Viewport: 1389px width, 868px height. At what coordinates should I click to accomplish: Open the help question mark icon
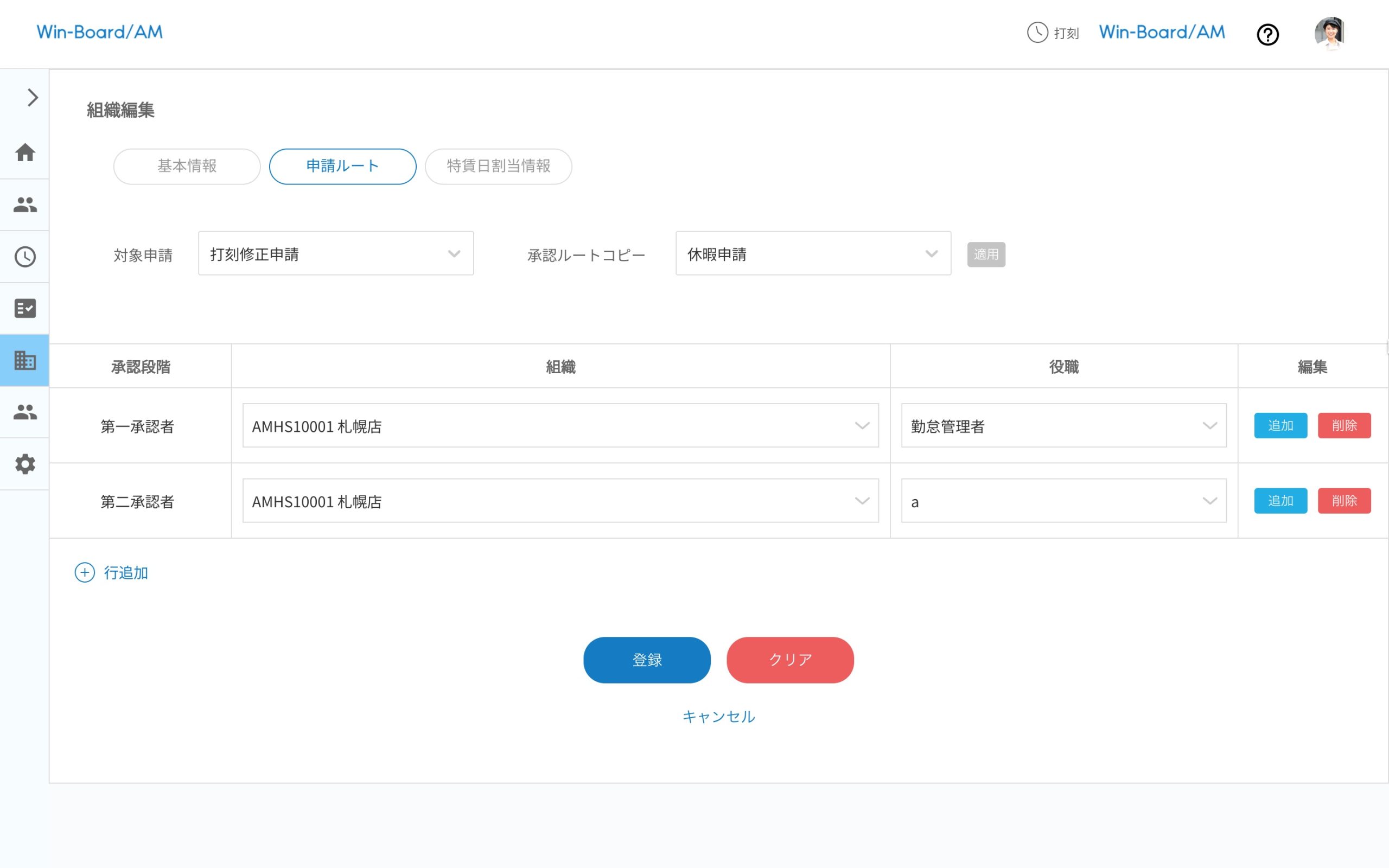point(1268,34)
